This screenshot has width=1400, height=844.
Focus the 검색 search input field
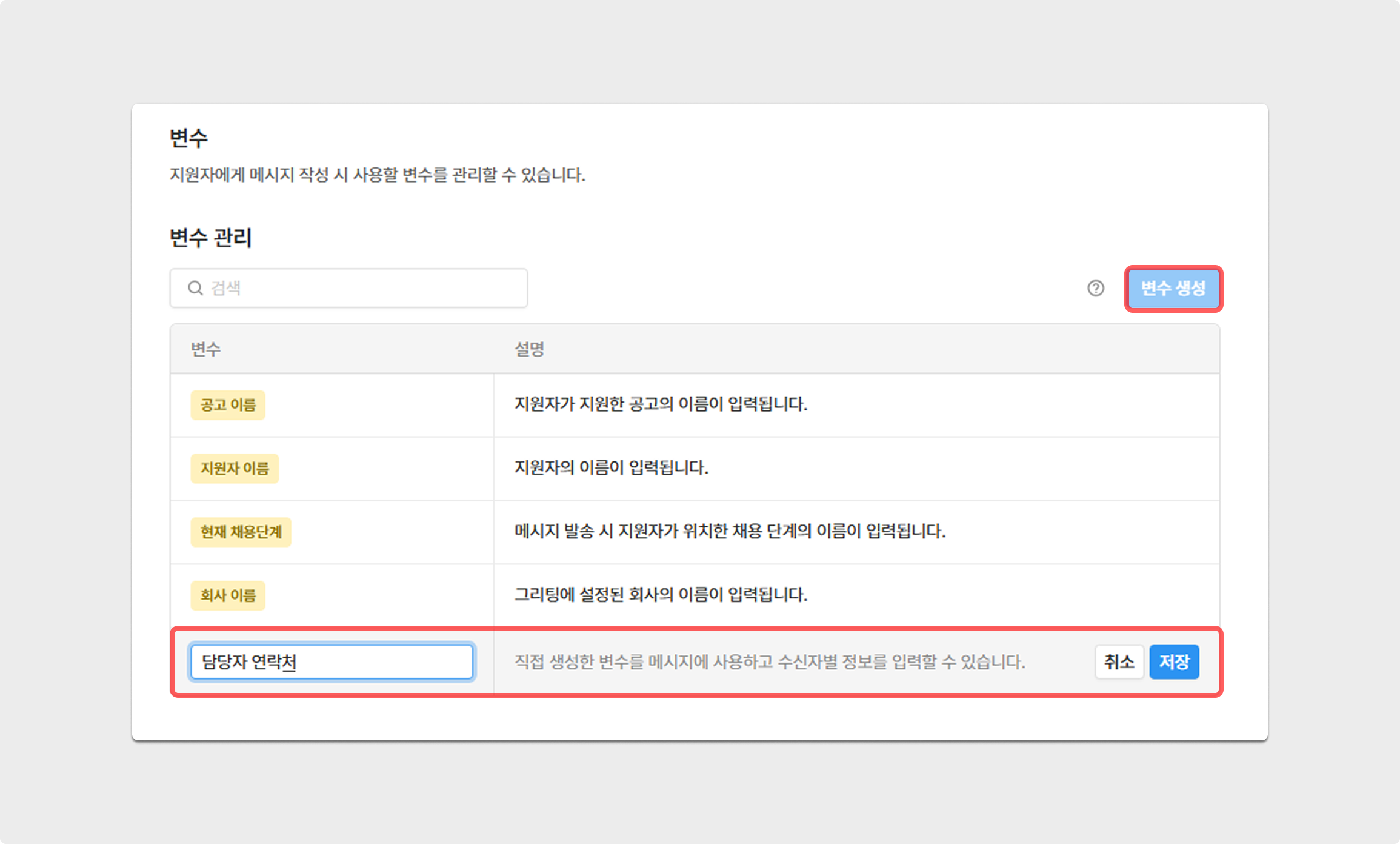(364, 288)
